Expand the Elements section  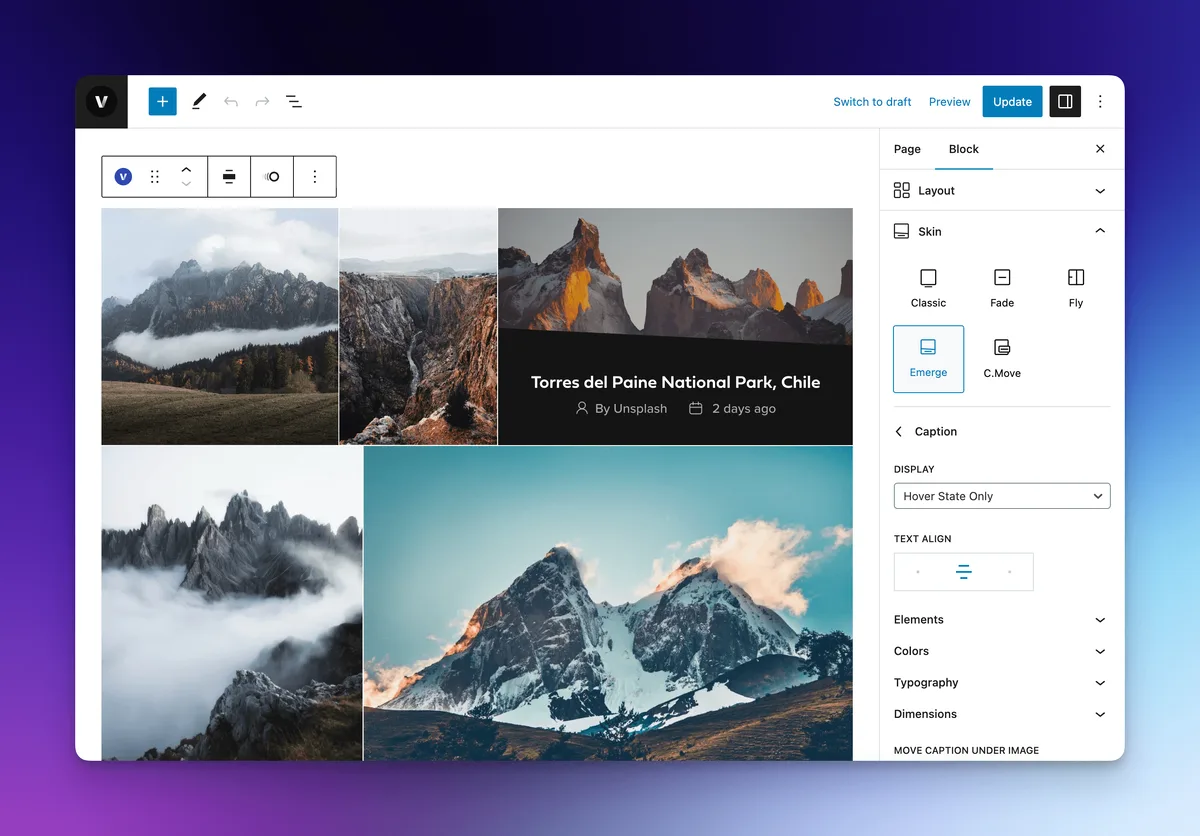(x=1002, y=620)
